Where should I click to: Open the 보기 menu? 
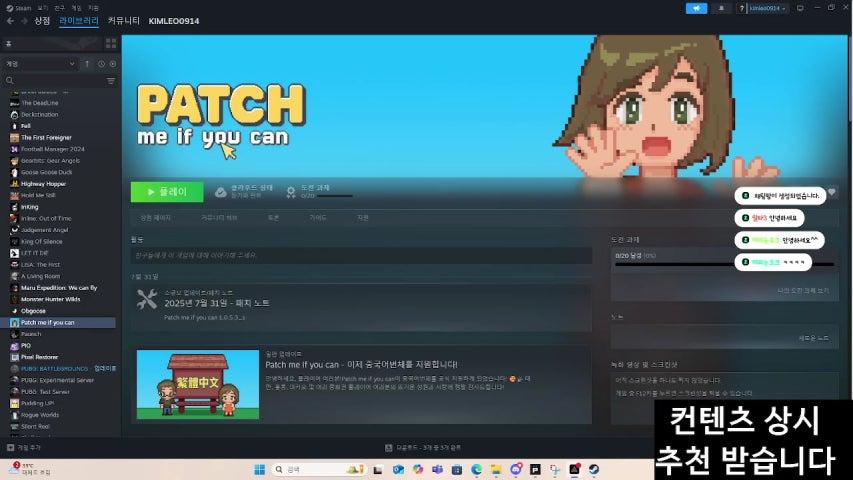tap(43, 8)
